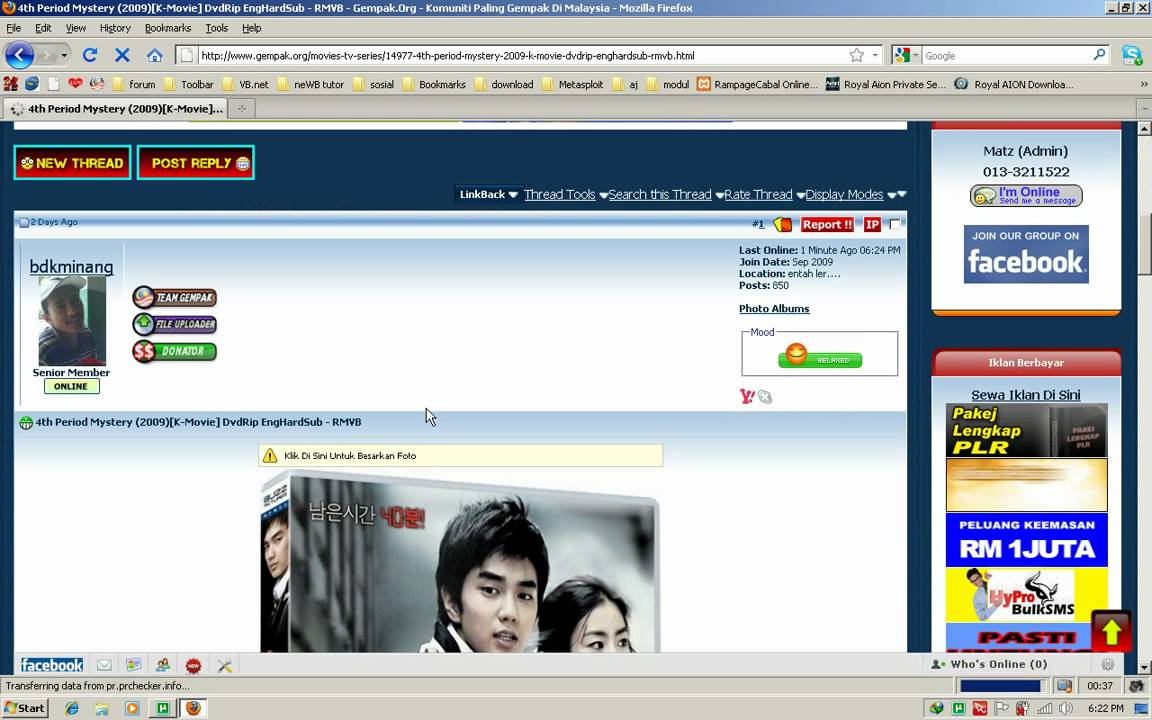1152x720 pixels.
Task: Open the Tools menu
Action: pos(216,28)
